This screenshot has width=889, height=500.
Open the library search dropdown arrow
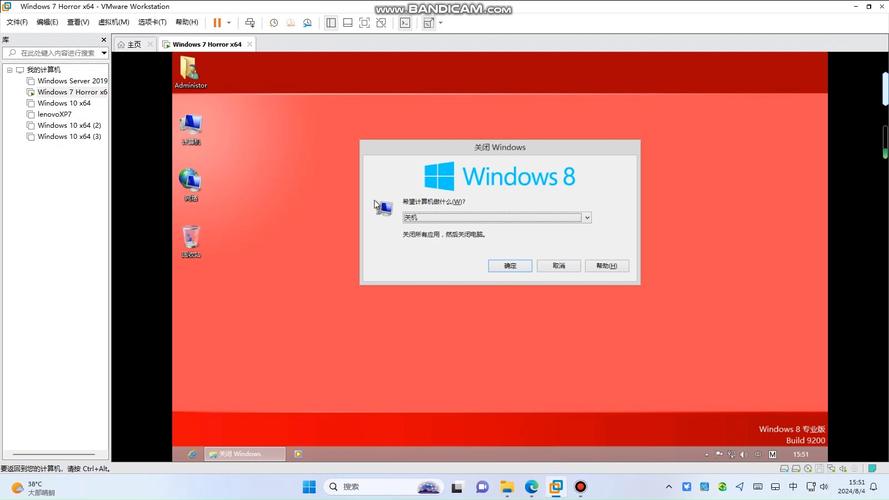[104, 53]
